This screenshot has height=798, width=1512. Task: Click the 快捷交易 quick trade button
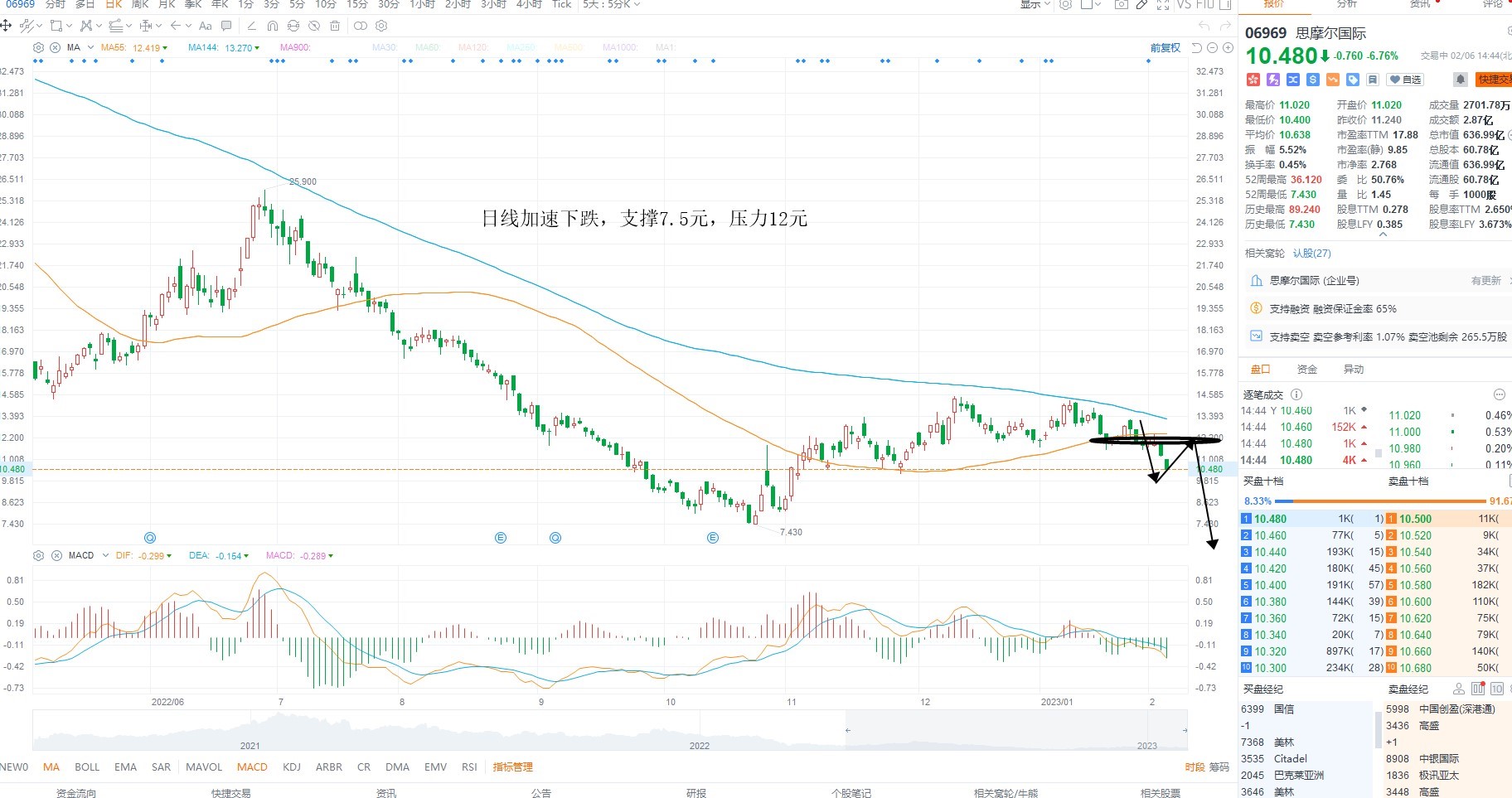coord(1495,80)
